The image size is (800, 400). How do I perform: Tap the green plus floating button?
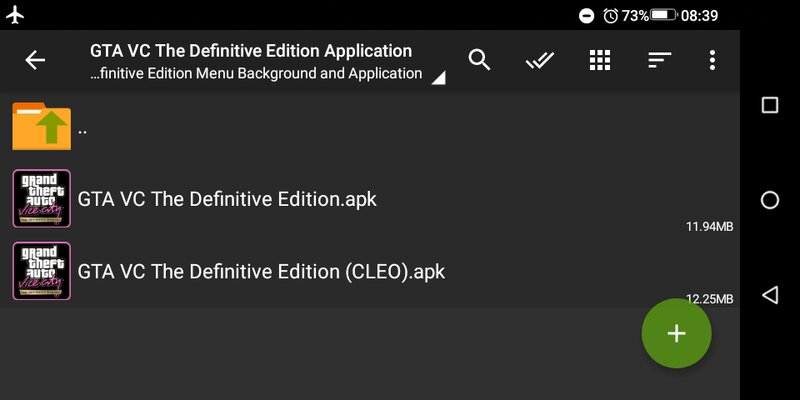coord(677,333)
